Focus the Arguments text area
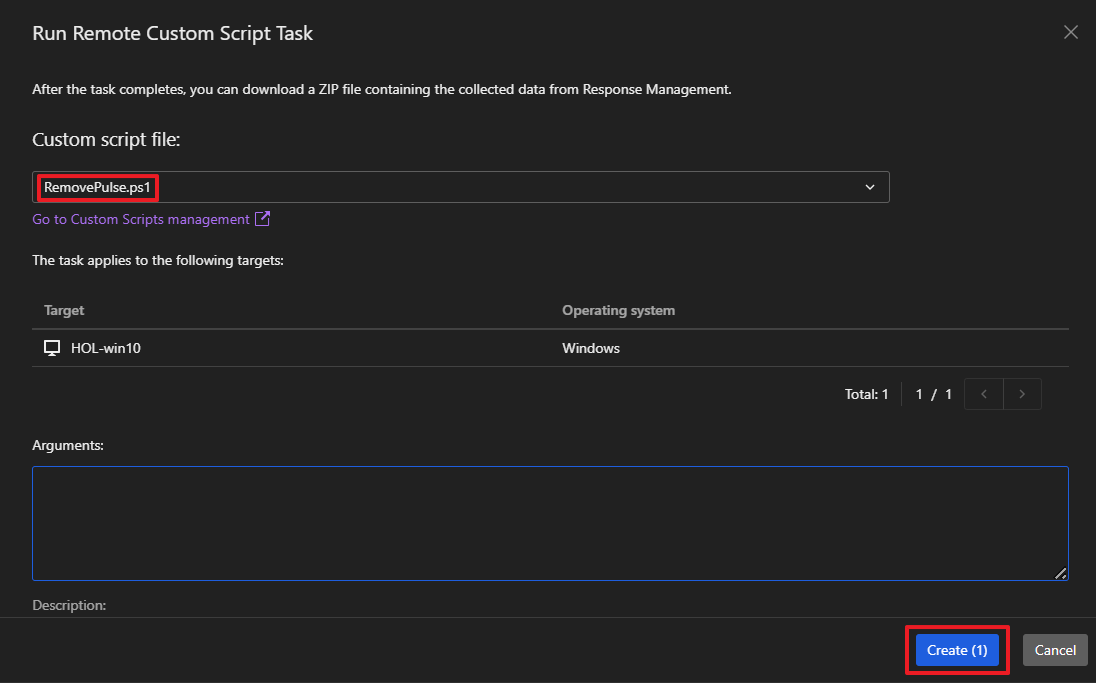Screen dimensions: 1096x683 coord(549,522)
